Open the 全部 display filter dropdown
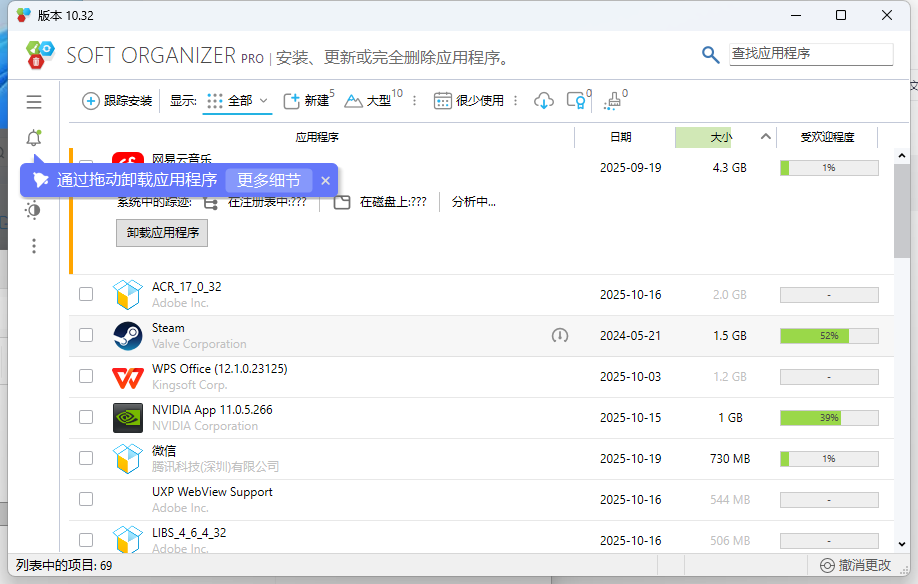Screen dimensions: 918x584 (x=237, y=100)
